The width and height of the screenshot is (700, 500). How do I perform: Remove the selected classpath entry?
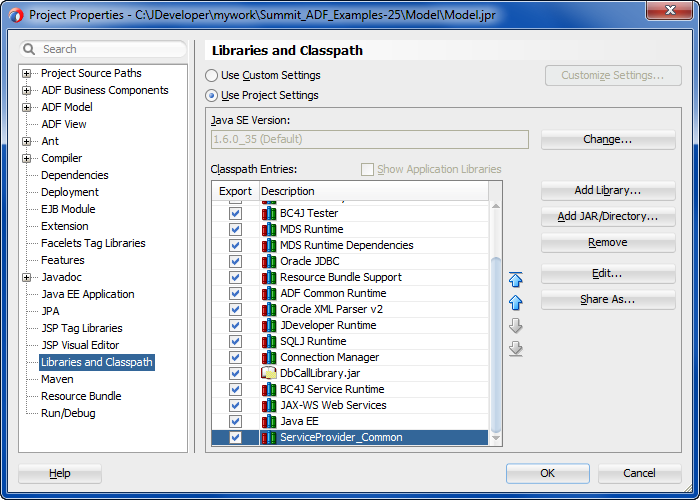[x=608, y=242]
